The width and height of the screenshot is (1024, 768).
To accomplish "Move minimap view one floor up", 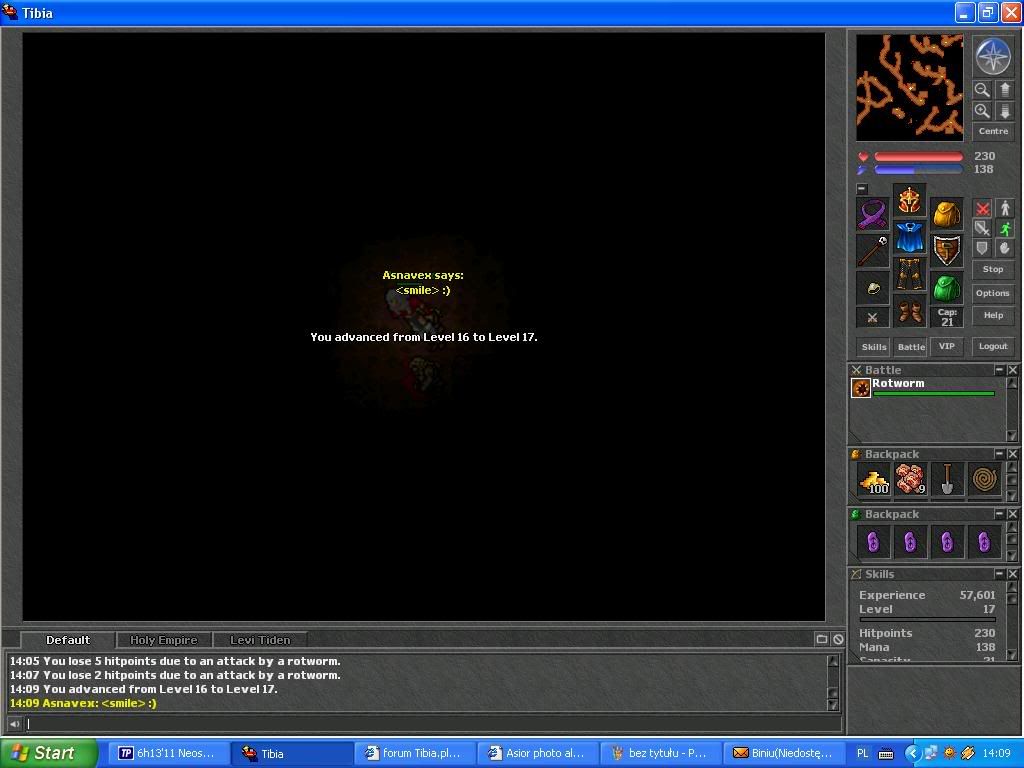I will pyautogui.click(x=1004, y=89).
